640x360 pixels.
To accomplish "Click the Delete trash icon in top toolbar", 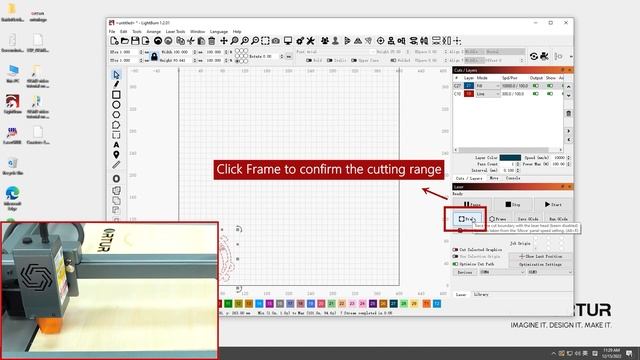I will (211, 41).
